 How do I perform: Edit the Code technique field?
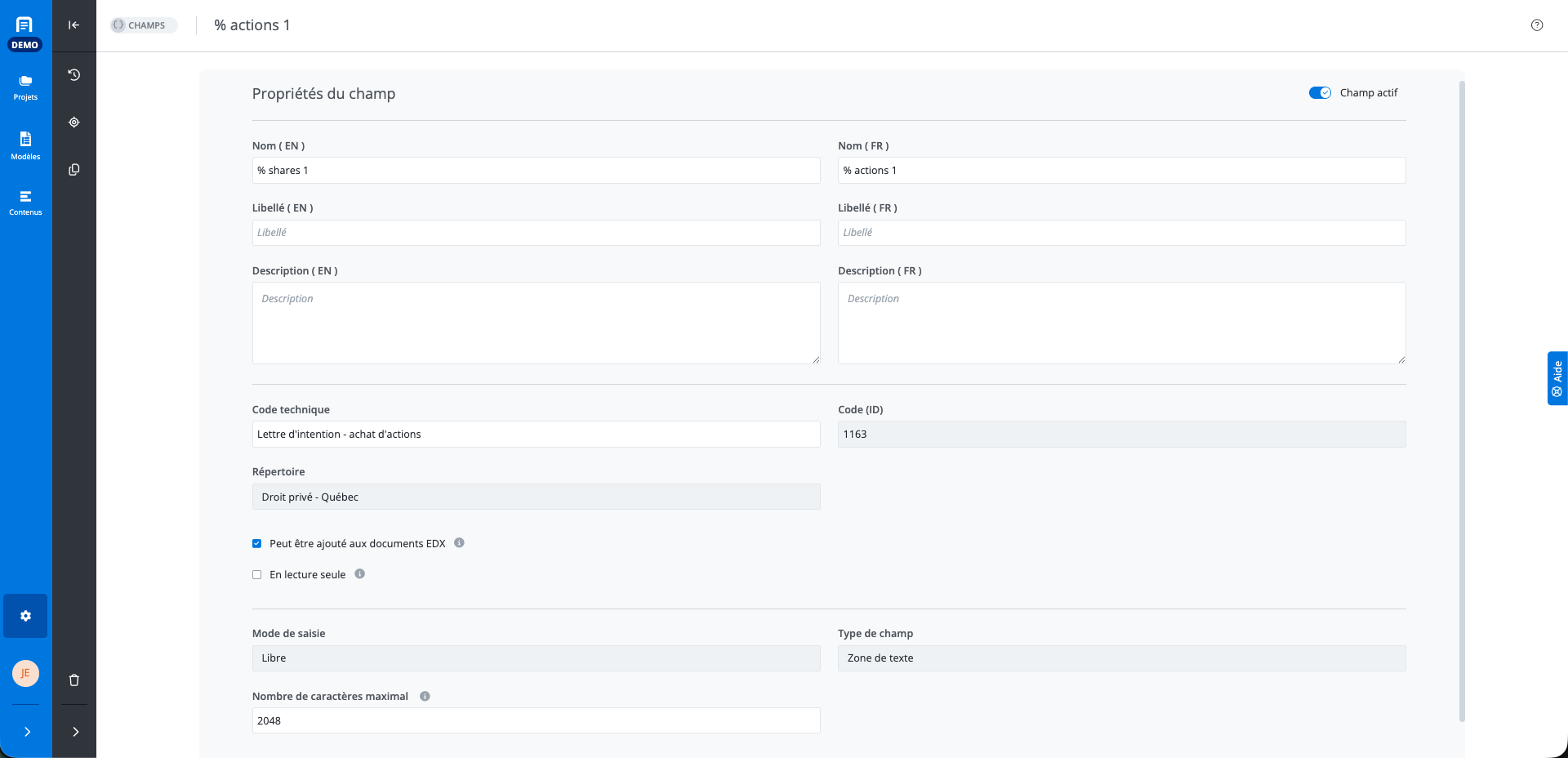(536, 435)
